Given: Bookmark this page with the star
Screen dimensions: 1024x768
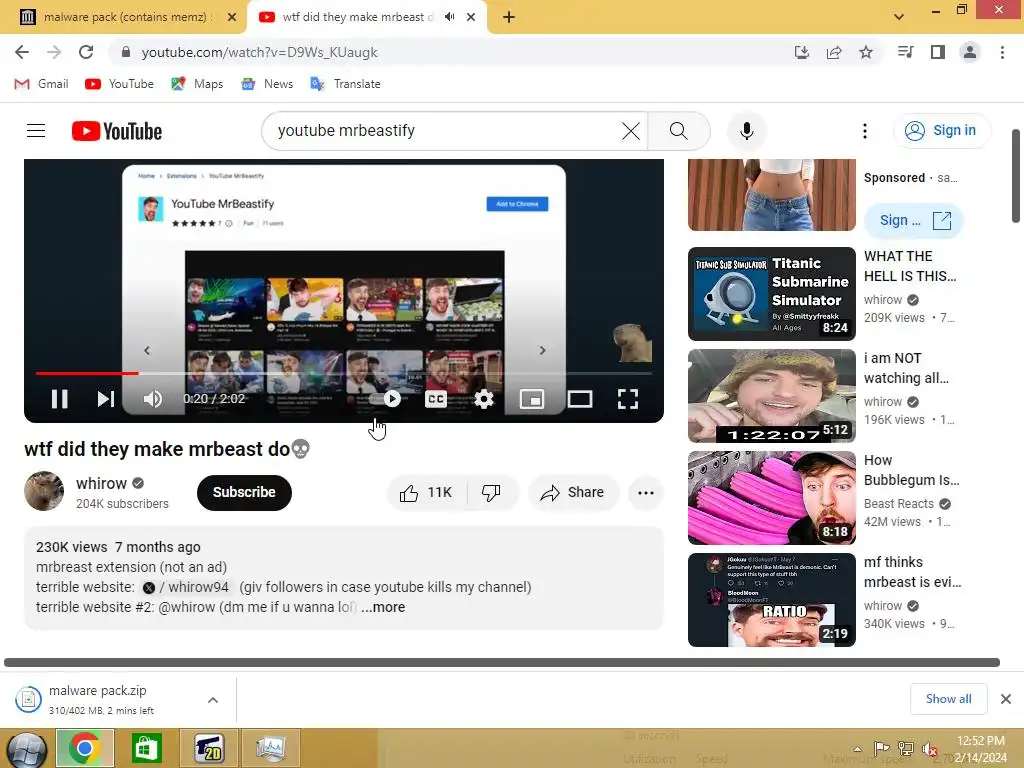Looking at the screenshot, I should point(866,52).
